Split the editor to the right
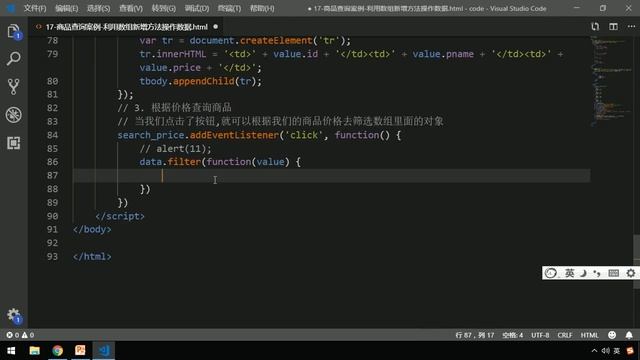The width and height of the screenshot is (640, 360). (x=613, y=27)
